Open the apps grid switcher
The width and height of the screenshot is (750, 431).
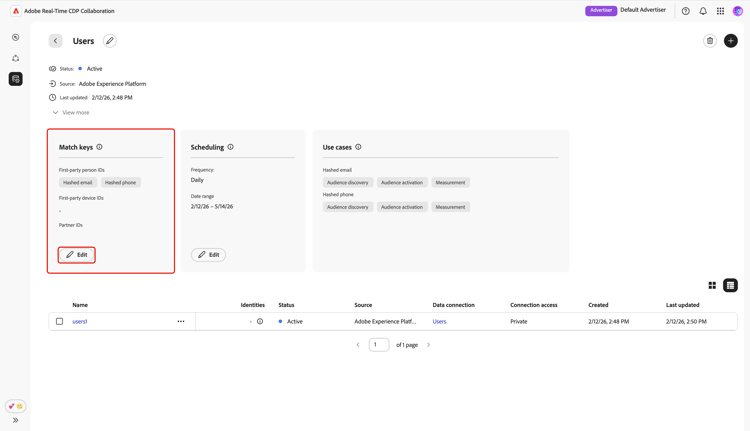[720, 11]
